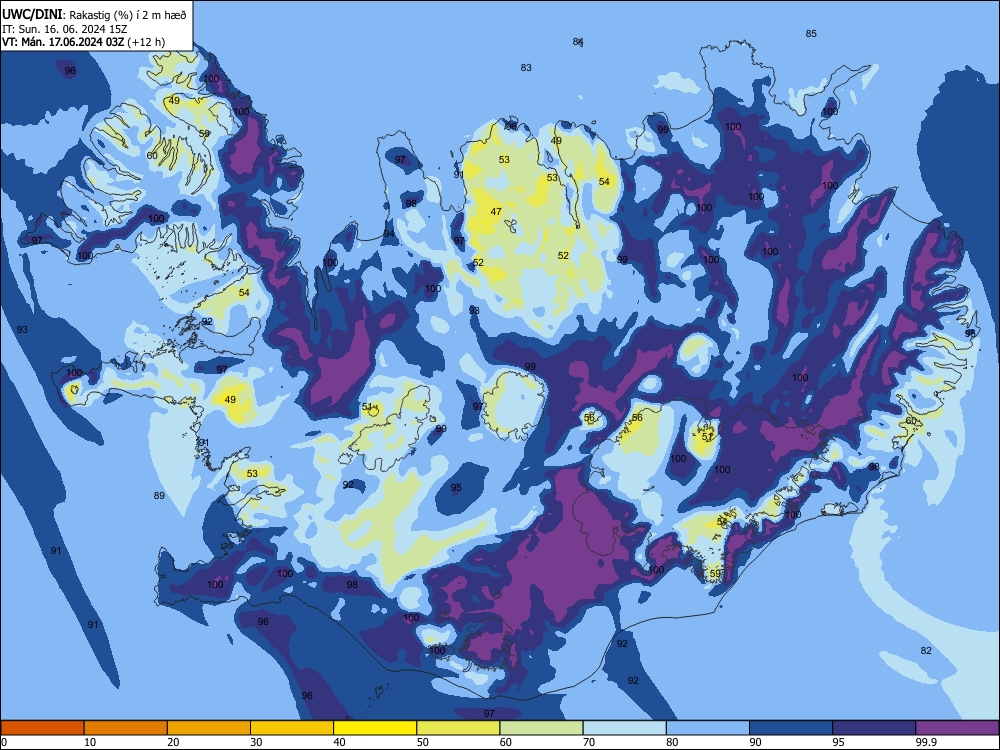
Task: Click the '70' legend tick label
Action: 589,742
